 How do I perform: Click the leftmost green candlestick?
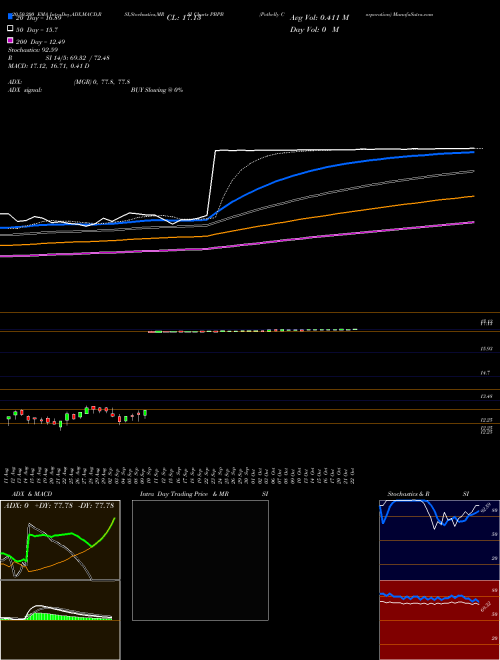[x=8, y=419]
